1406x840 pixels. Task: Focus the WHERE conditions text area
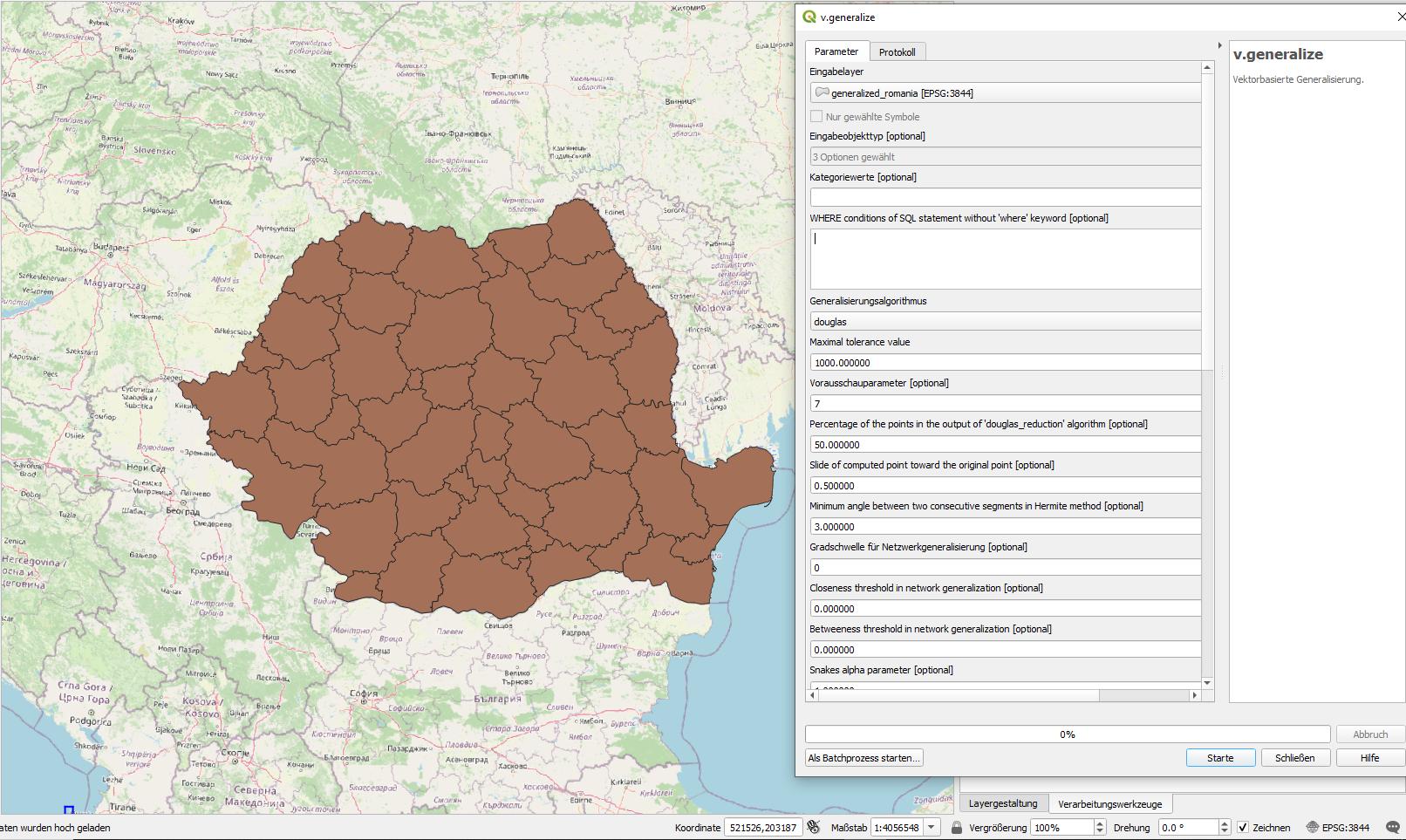tap(1005, 259)
